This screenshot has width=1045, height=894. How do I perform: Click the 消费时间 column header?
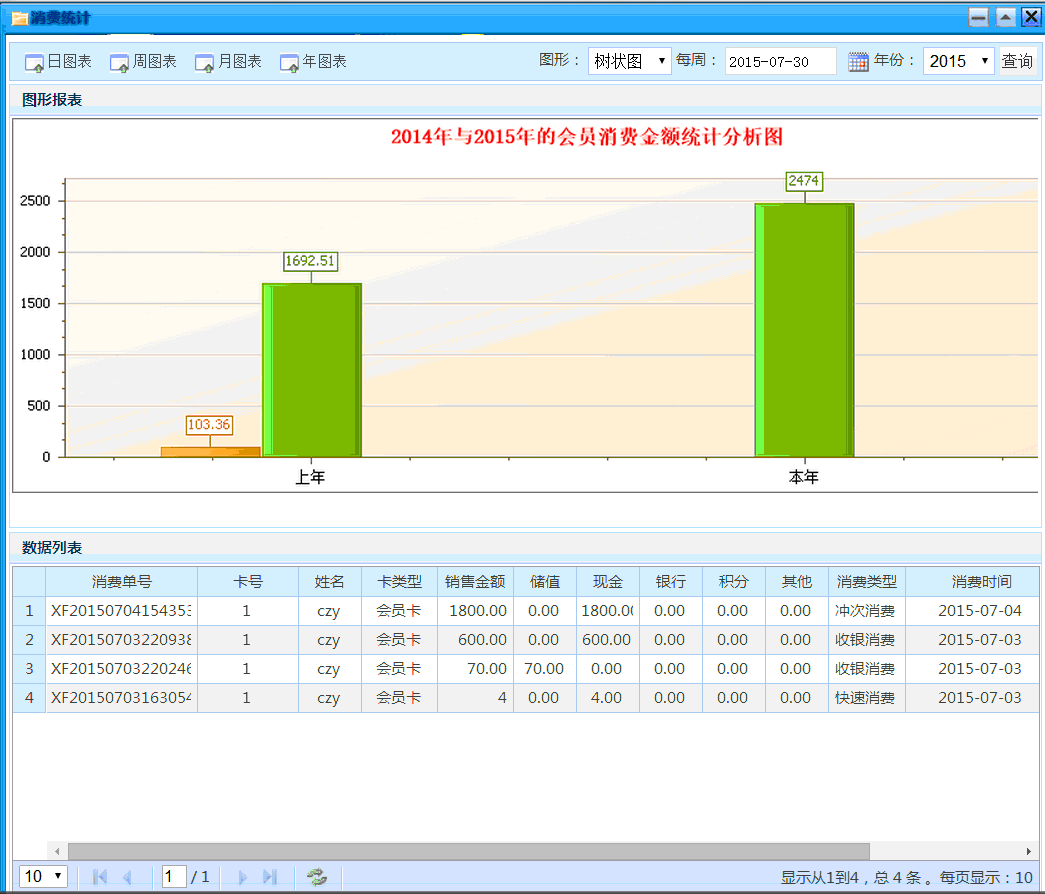980,582
